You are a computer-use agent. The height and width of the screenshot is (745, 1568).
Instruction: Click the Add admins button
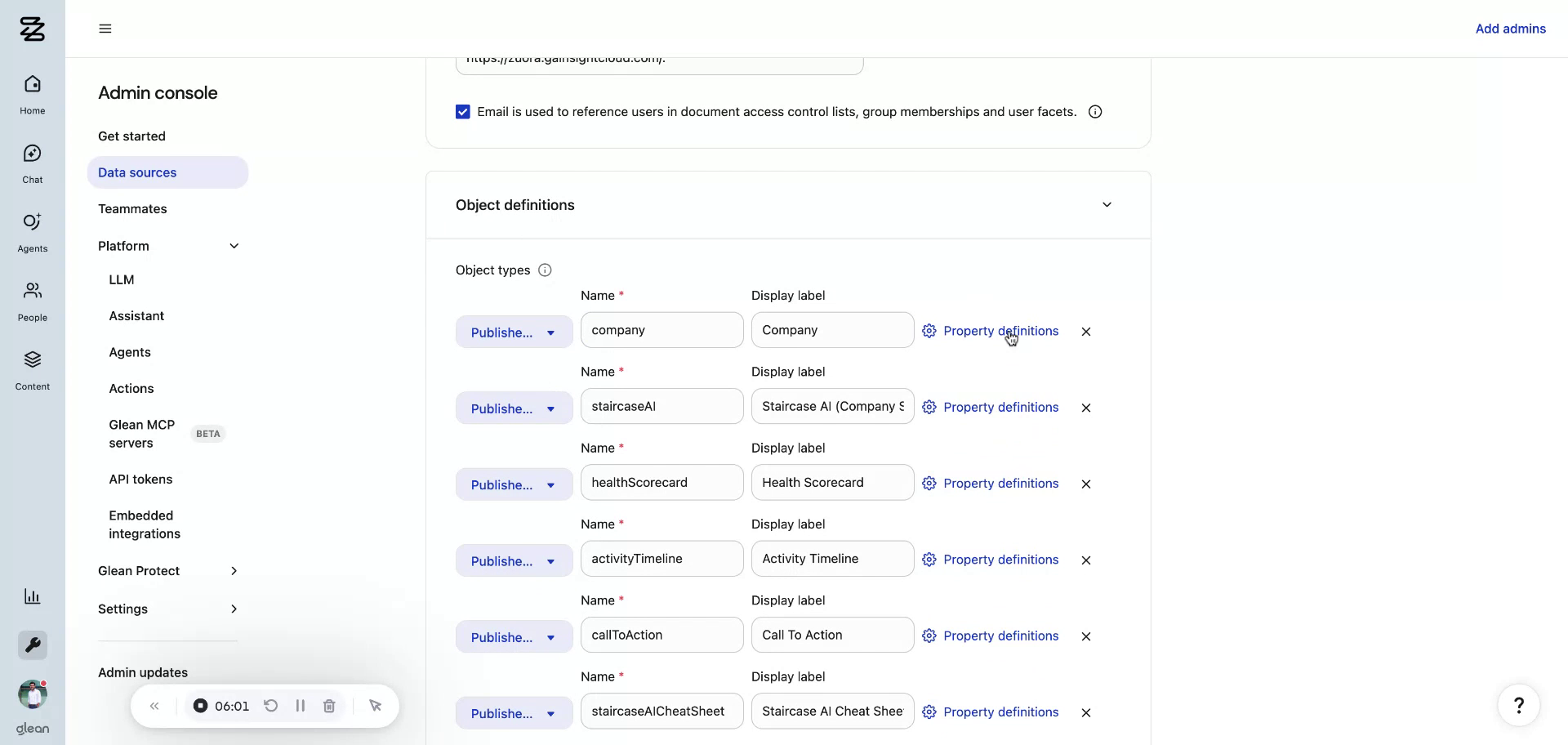point(1510,29)
